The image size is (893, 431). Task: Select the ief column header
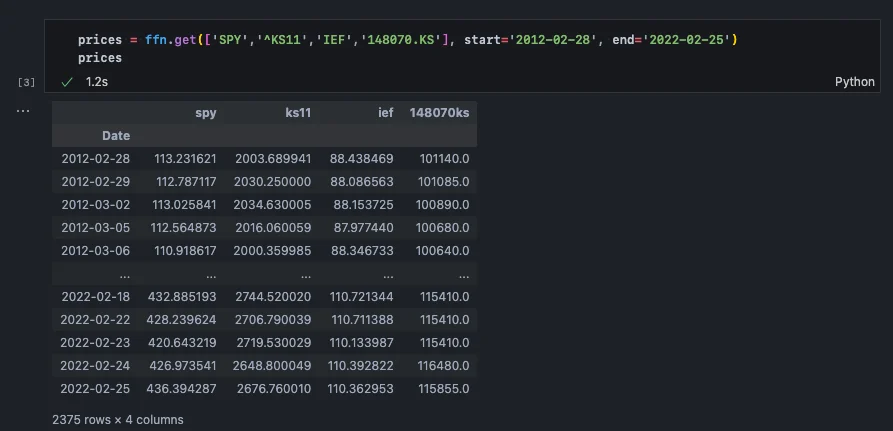point(385,113)
